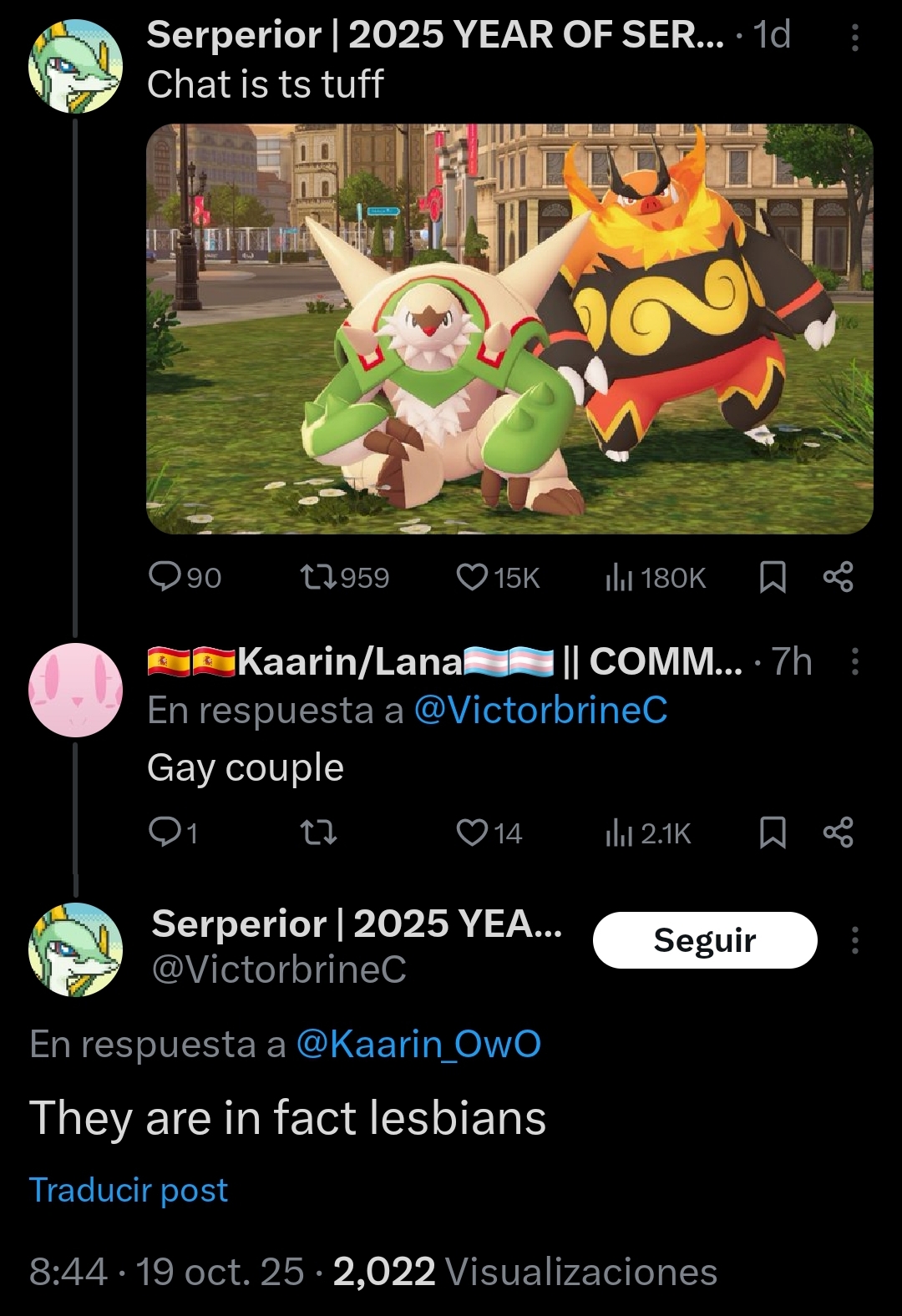This screenshot has height=1316, width=902.
Task: Tap Traducir post to translate
Action: pyautogui.click(x=129, y=1189)
